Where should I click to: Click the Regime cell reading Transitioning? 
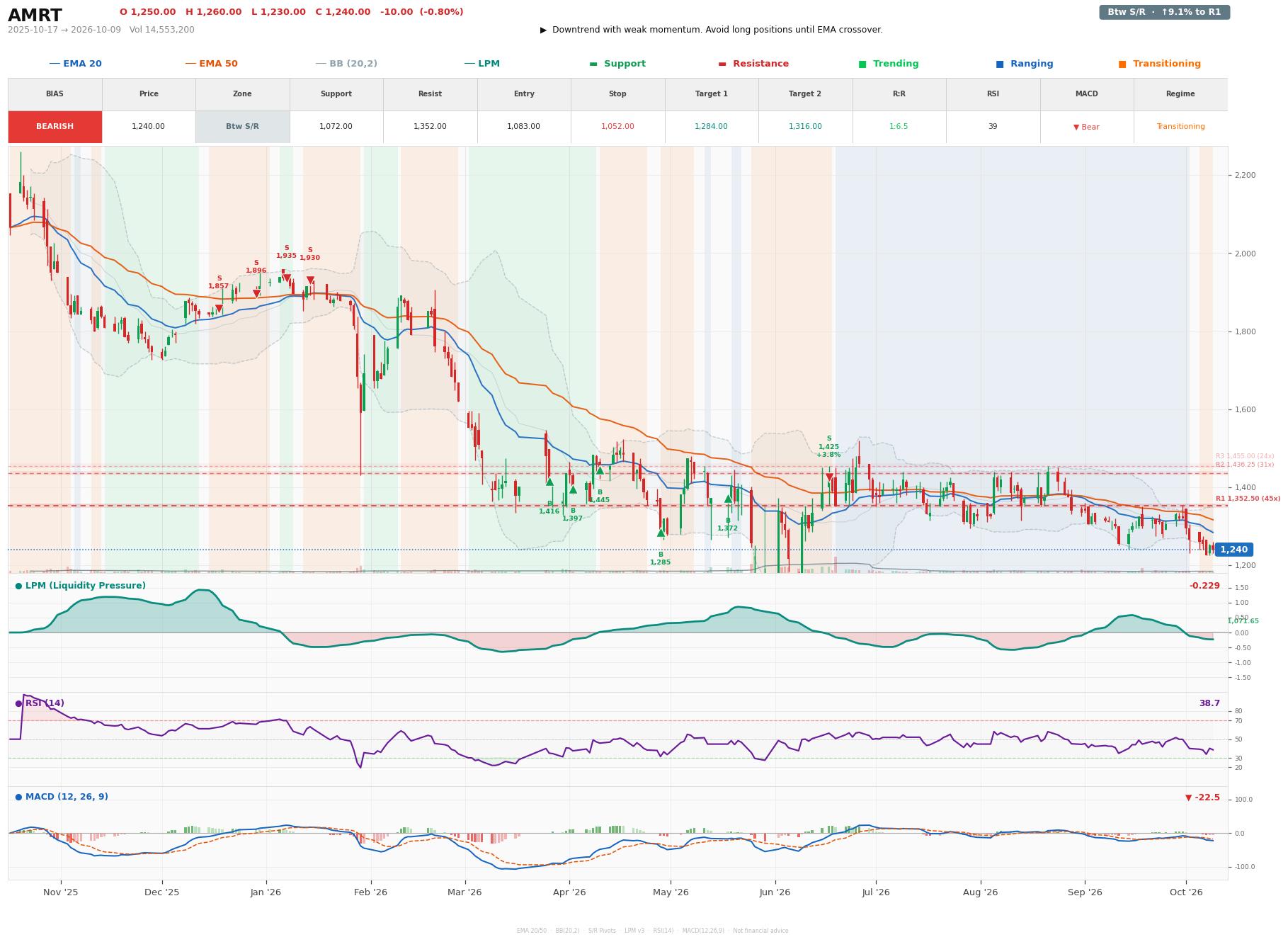(x=1180, y=127)
